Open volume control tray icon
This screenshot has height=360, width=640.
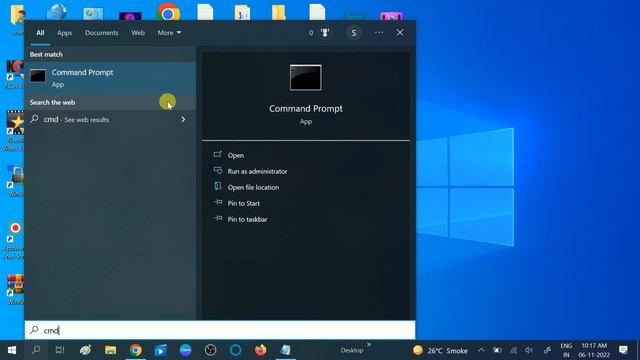point(529,350)
